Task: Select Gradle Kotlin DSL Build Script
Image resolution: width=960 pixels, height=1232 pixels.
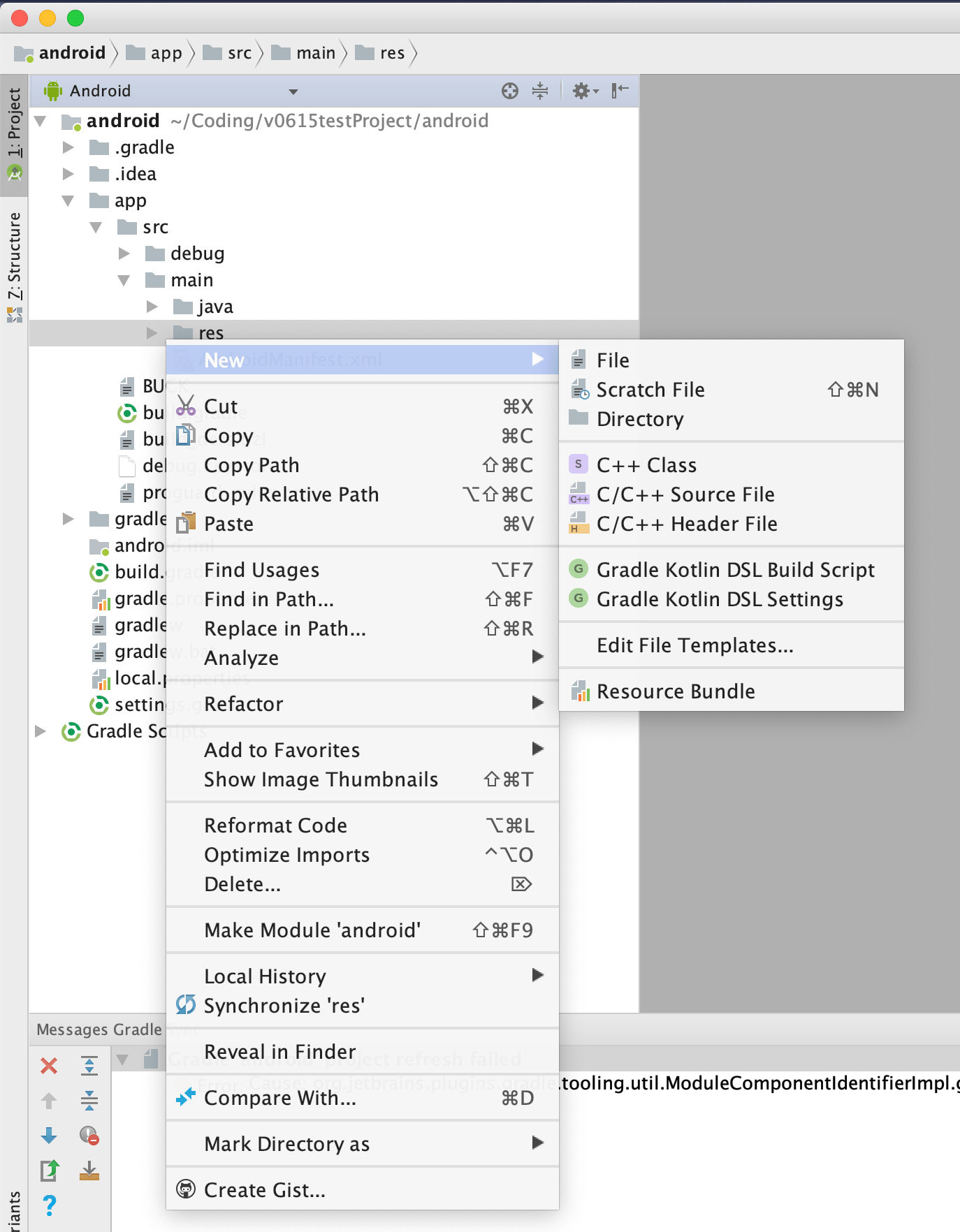Action: tap(732, 570)
